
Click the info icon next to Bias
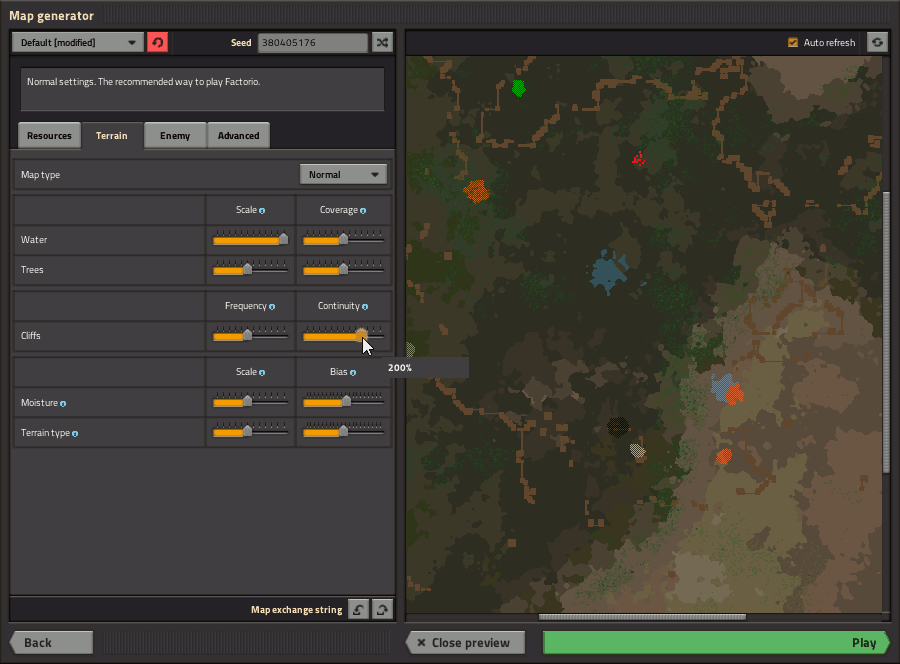pyautogui.click(x=352, y=372)
